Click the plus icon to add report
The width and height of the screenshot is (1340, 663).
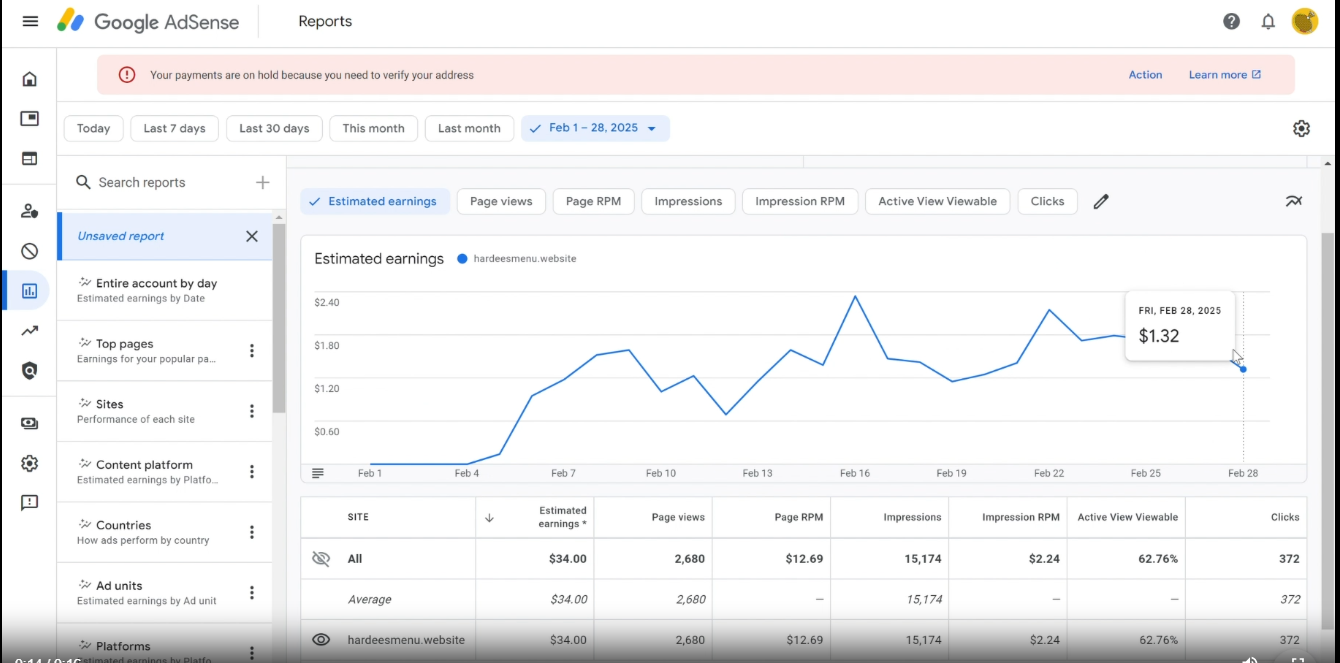tap(263, 182)
